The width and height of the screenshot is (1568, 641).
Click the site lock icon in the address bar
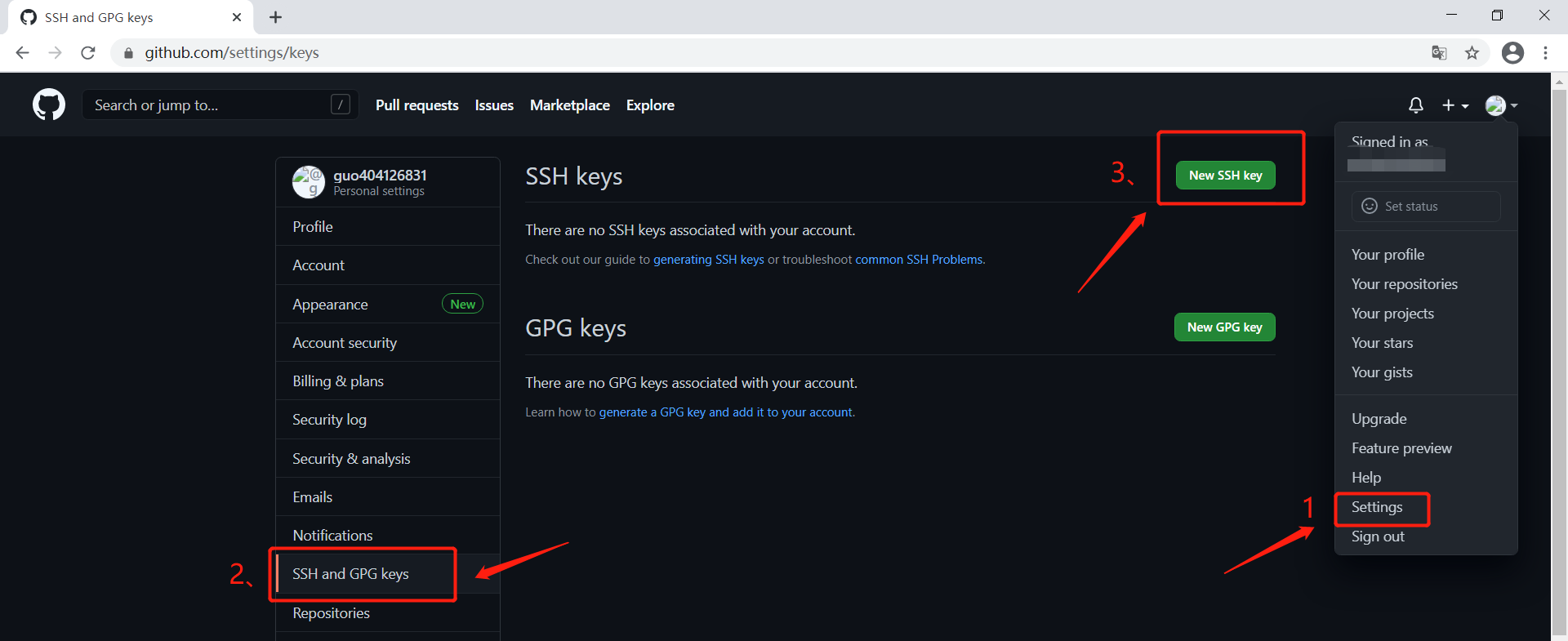[x=128, y=53]
